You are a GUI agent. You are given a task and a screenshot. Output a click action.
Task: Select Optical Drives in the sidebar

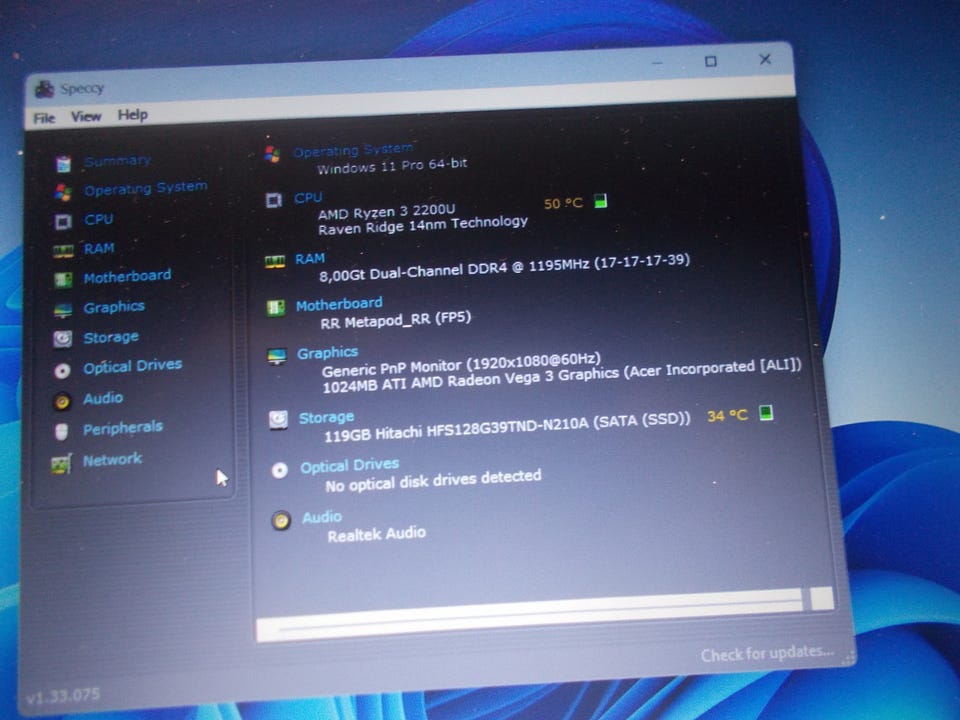(132, 366)
